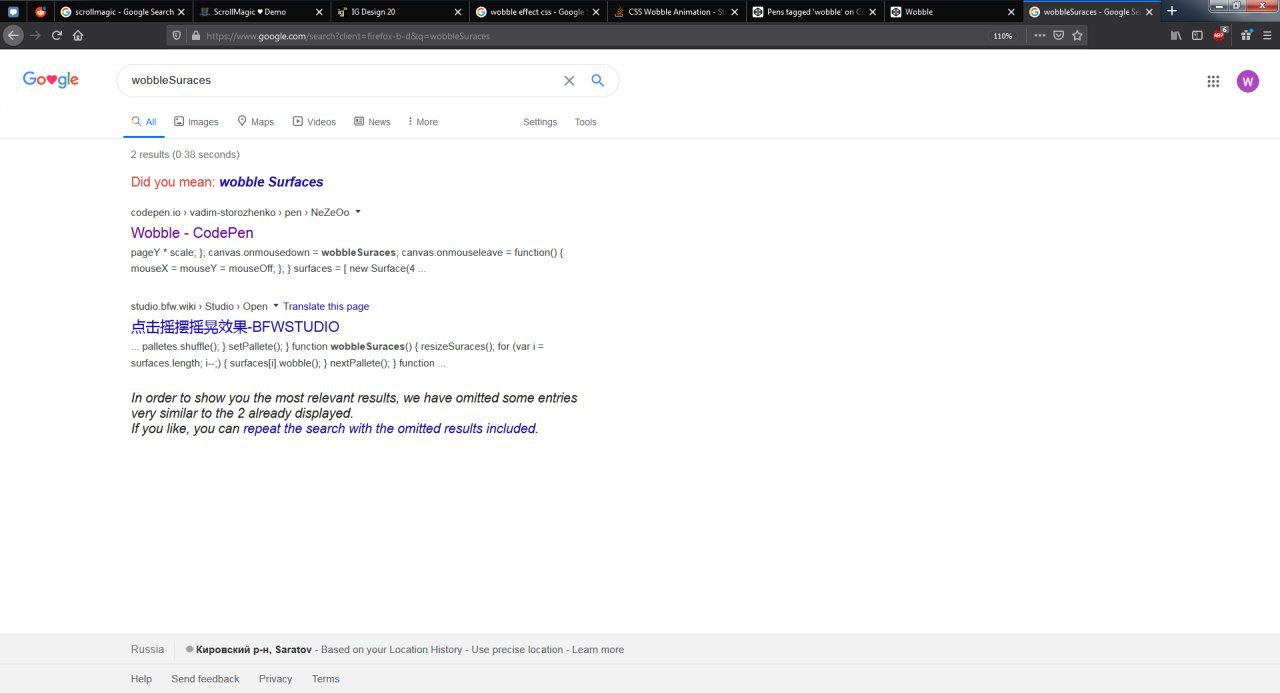The width and height of the screenshot is (1280, 693).
Task: Open search Tools
Action: point(585,122)
